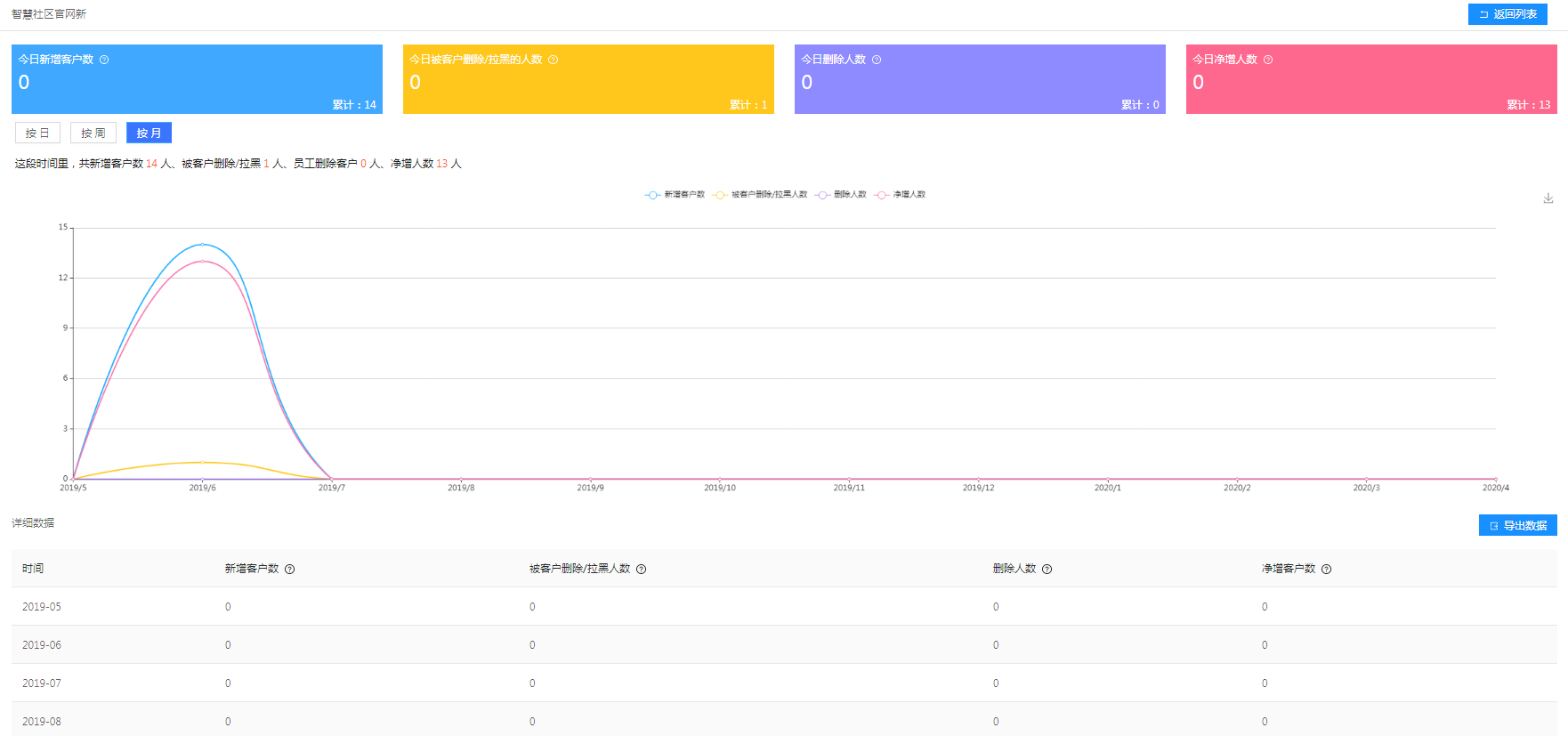
Task: Click the 2019/6 peak on blue line
Action: click(202, 244)
